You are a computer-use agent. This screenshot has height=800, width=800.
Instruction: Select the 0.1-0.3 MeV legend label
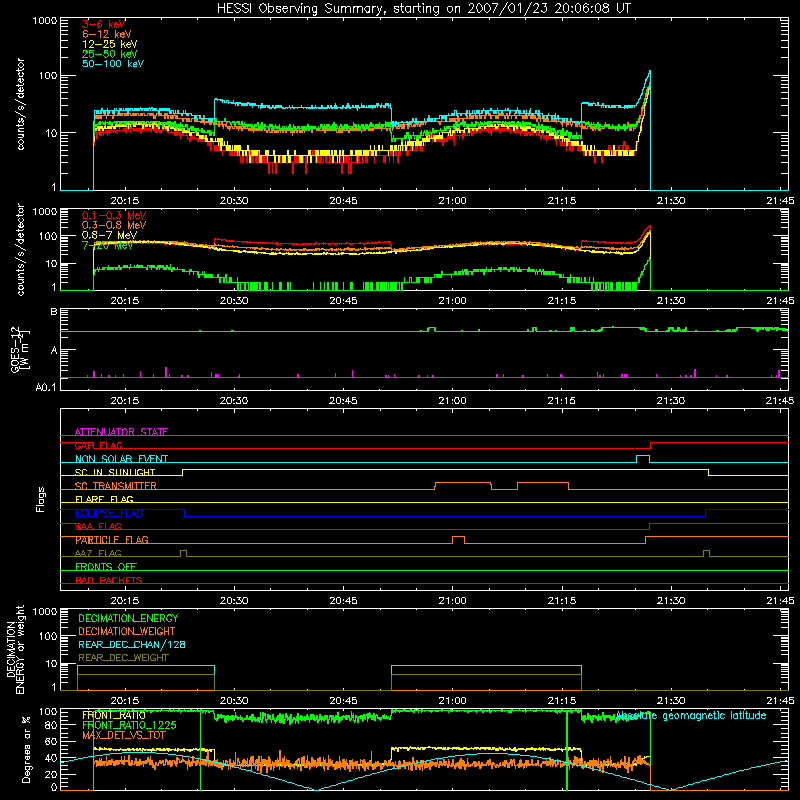tap(114, 215)
